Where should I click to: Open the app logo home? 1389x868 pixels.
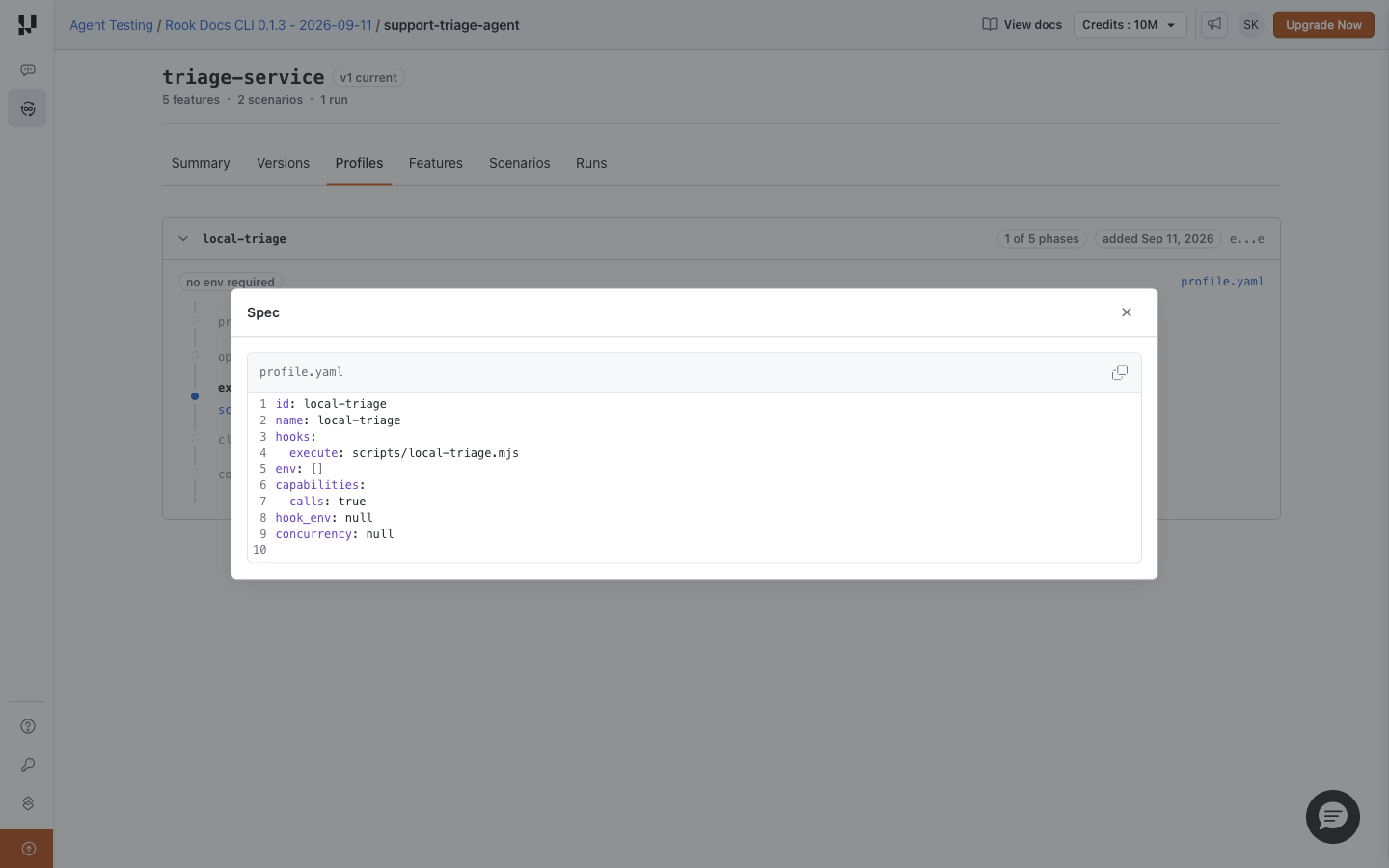click(x=27, y=25)
